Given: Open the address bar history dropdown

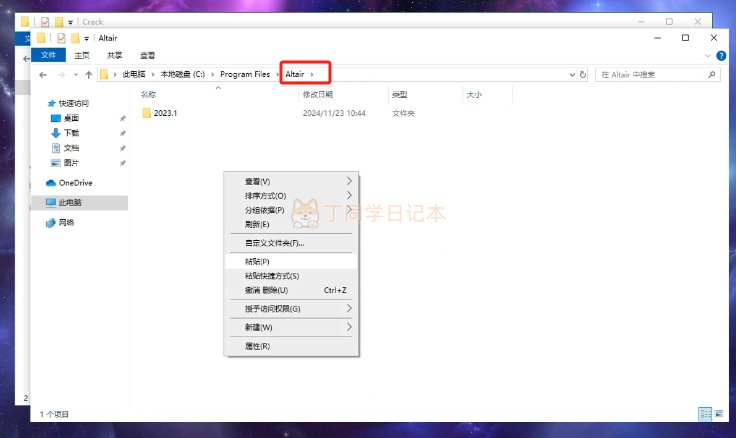Looking at the screenshot, I should [x=569, y=75].
